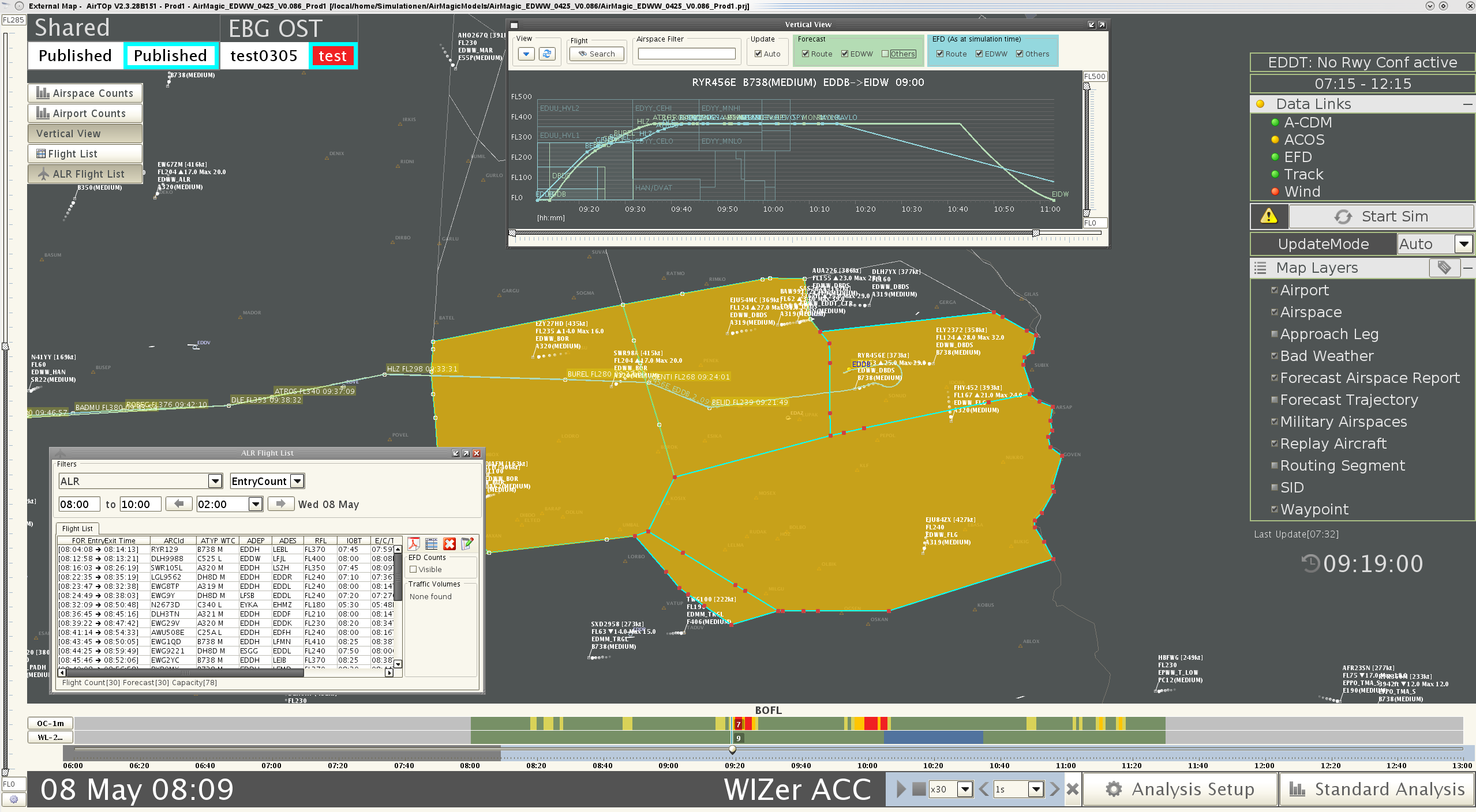The image size is (1476, 812).
Task: Open the edit notepad icon in ALR Flight List
Action: [x=467, y=544]
